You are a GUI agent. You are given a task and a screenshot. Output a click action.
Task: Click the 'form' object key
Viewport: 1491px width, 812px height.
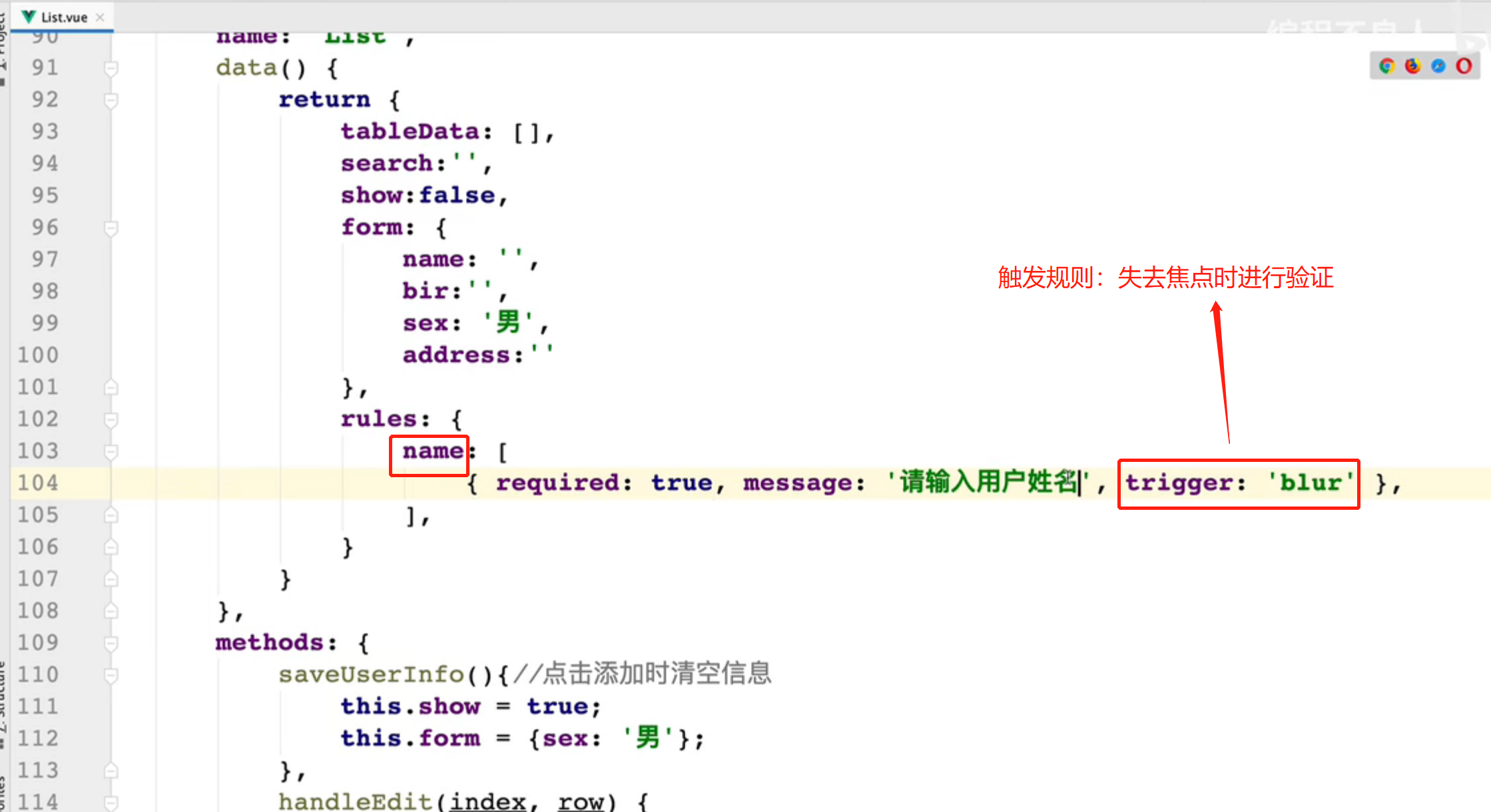(x=372, y=227)
